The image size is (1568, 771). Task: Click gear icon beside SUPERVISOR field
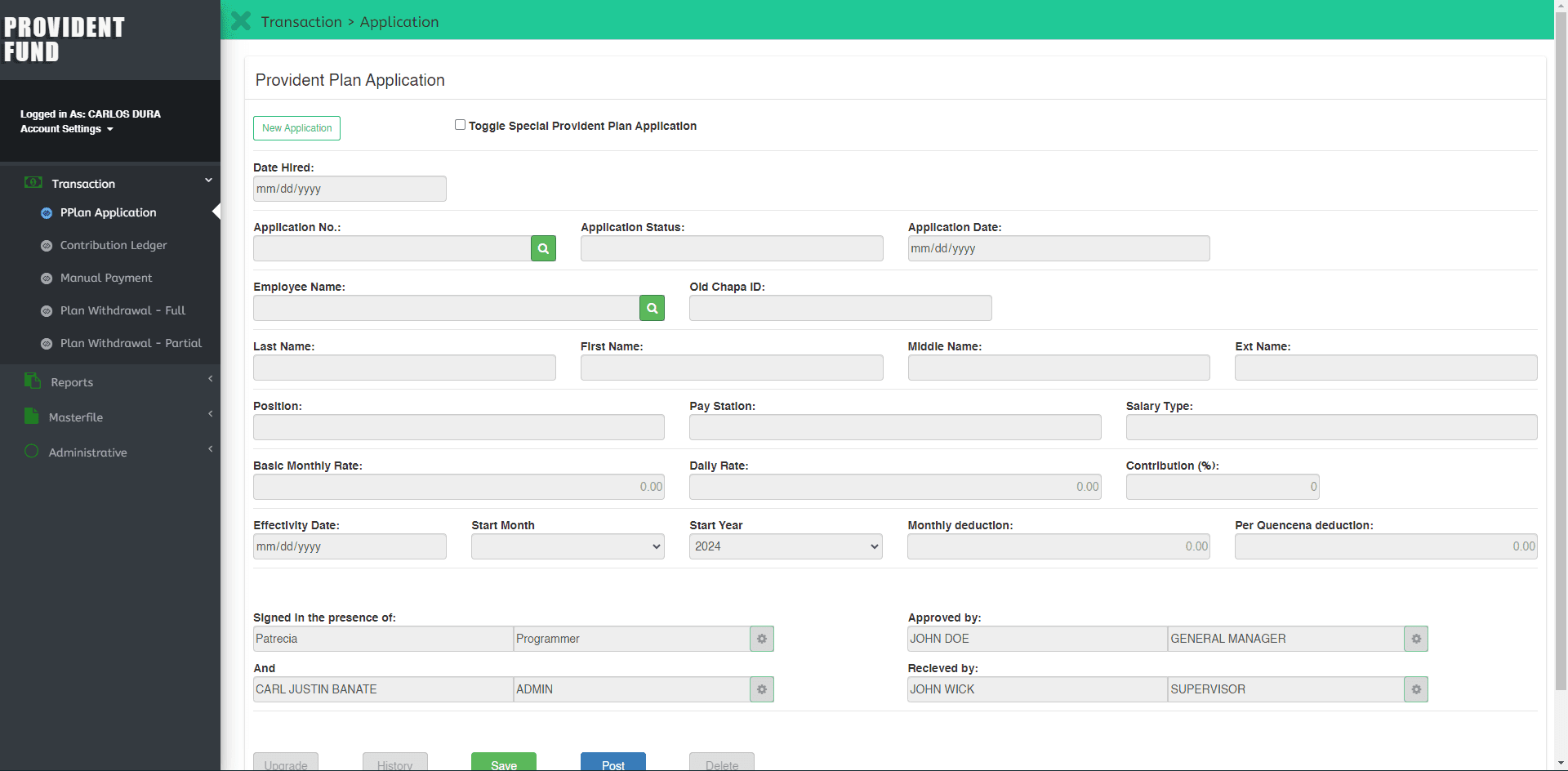(x=1415, y=689)
